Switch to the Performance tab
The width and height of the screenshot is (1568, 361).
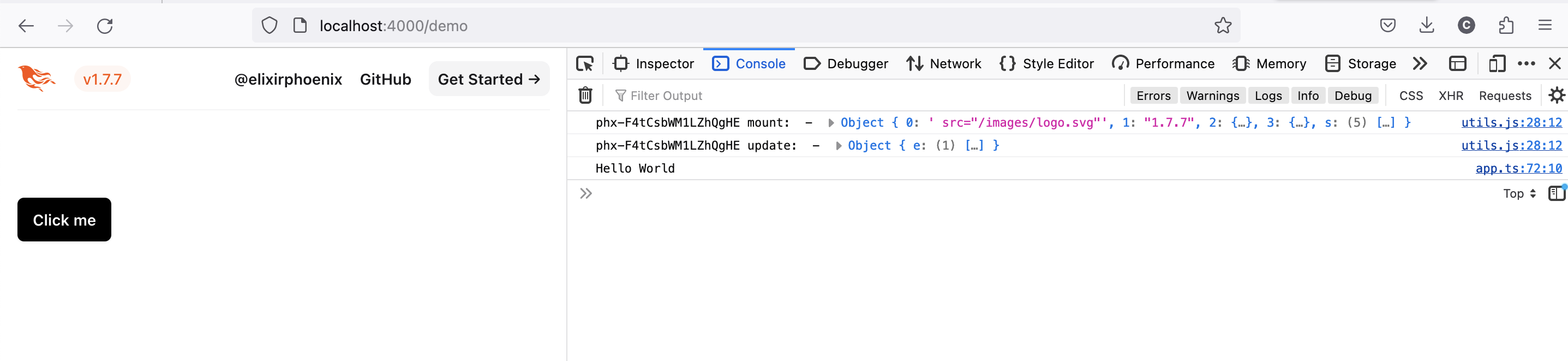click(x=1162, y=63)
